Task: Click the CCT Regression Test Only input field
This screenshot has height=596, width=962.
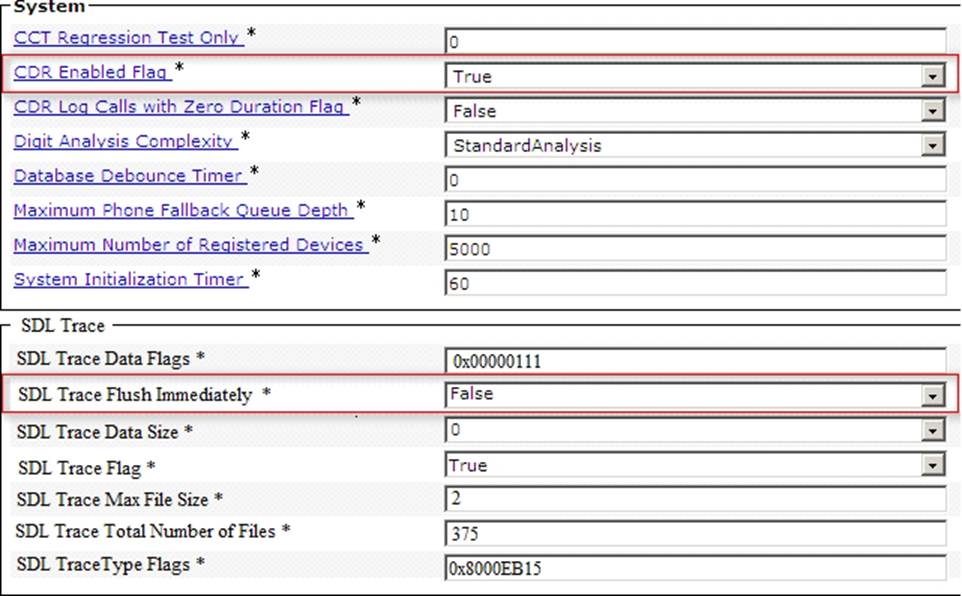Action: (x=694, y=42)
